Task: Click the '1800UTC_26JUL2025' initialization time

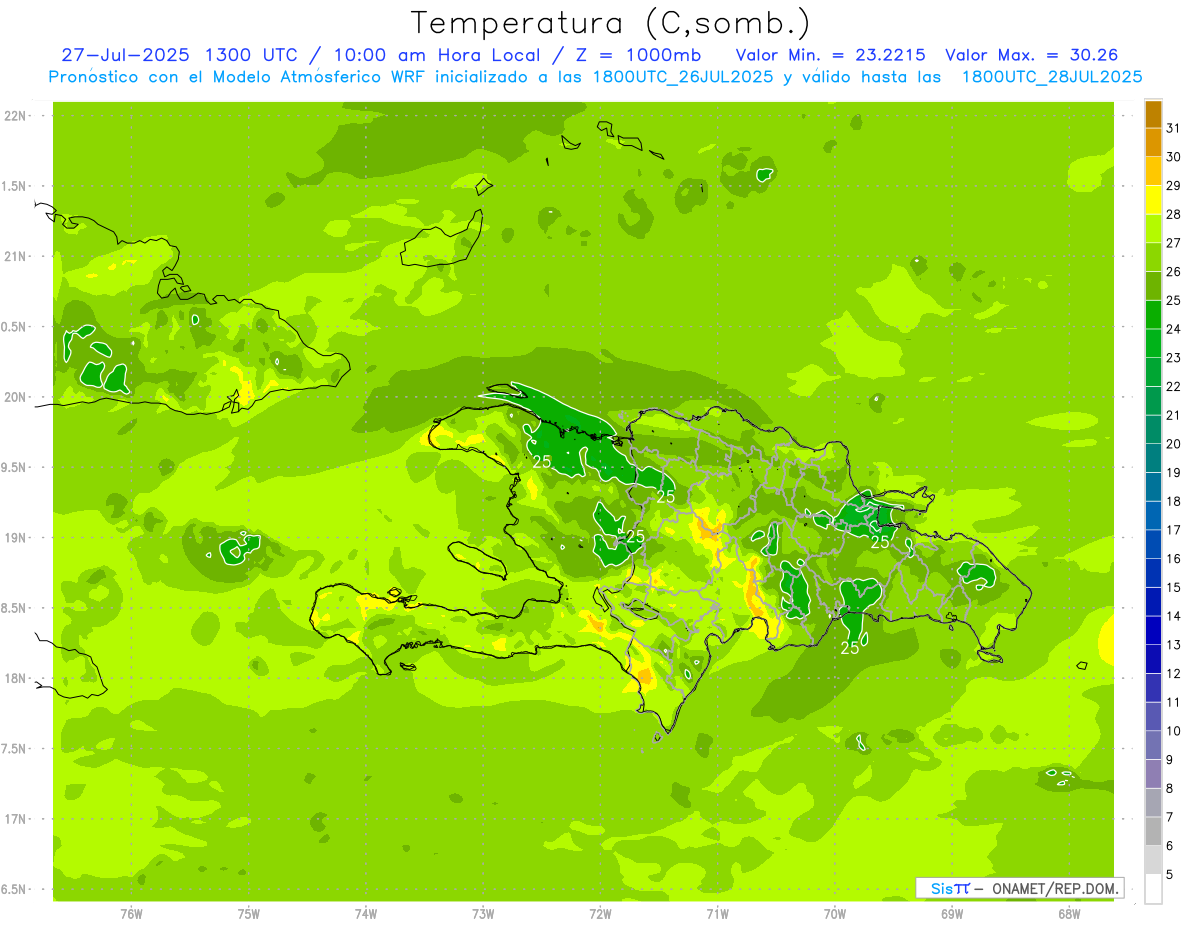Action: pyautogui.click(x=683, y=77)
